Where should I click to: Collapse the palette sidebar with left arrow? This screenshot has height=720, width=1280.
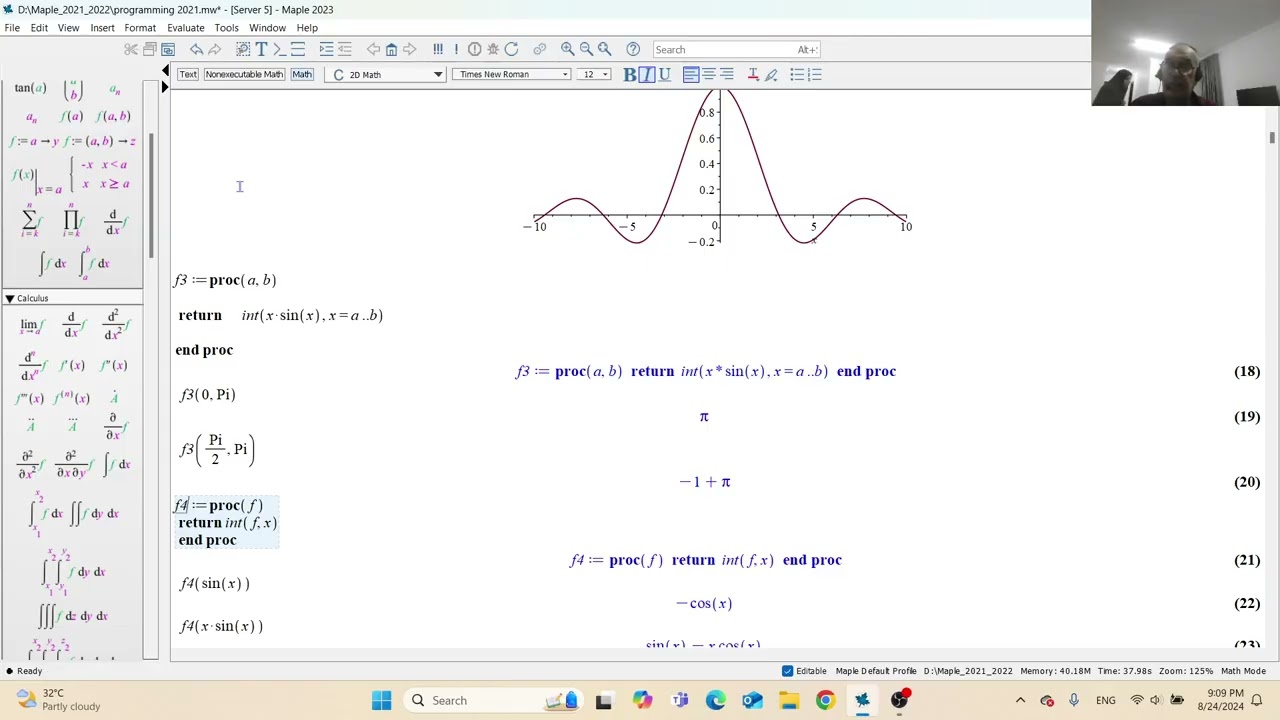click(166, 70)
